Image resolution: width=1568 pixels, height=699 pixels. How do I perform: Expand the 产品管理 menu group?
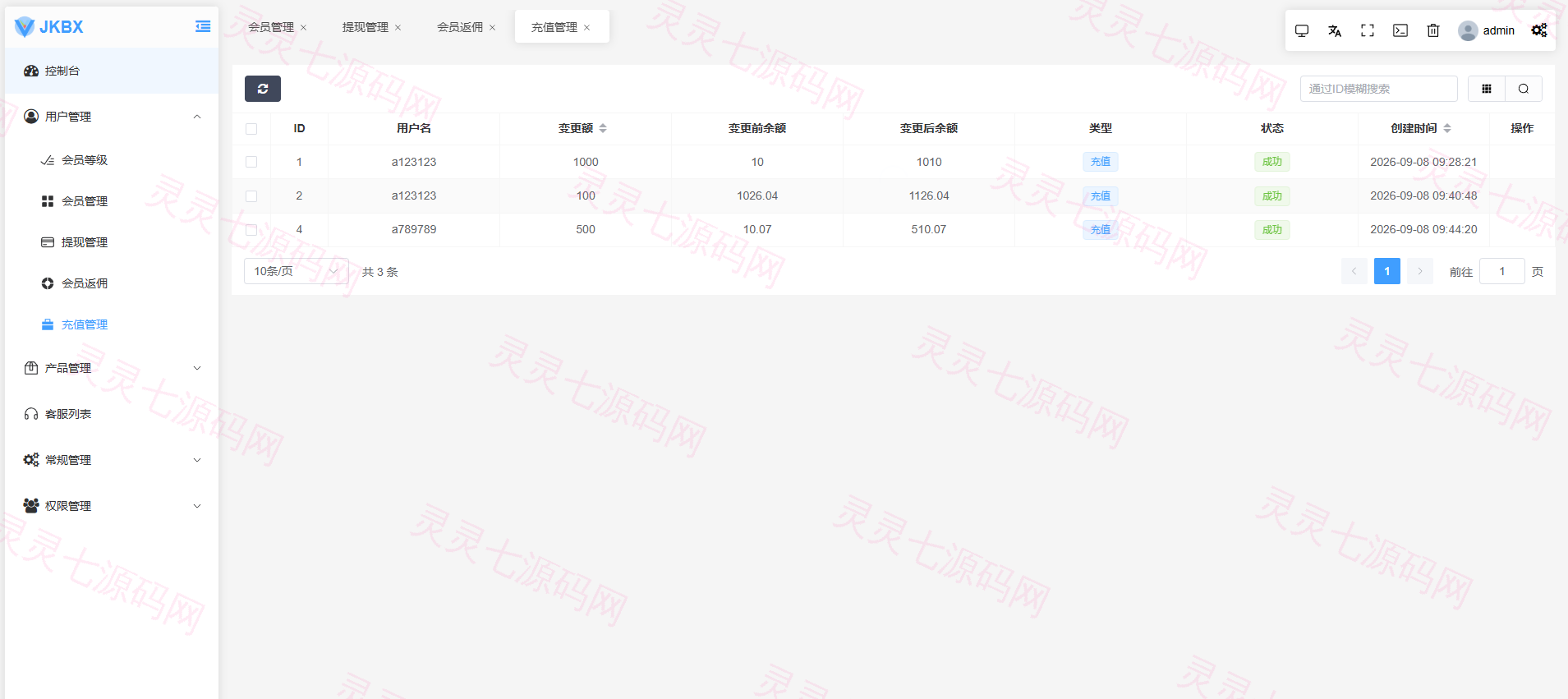(x=112, y=368)
